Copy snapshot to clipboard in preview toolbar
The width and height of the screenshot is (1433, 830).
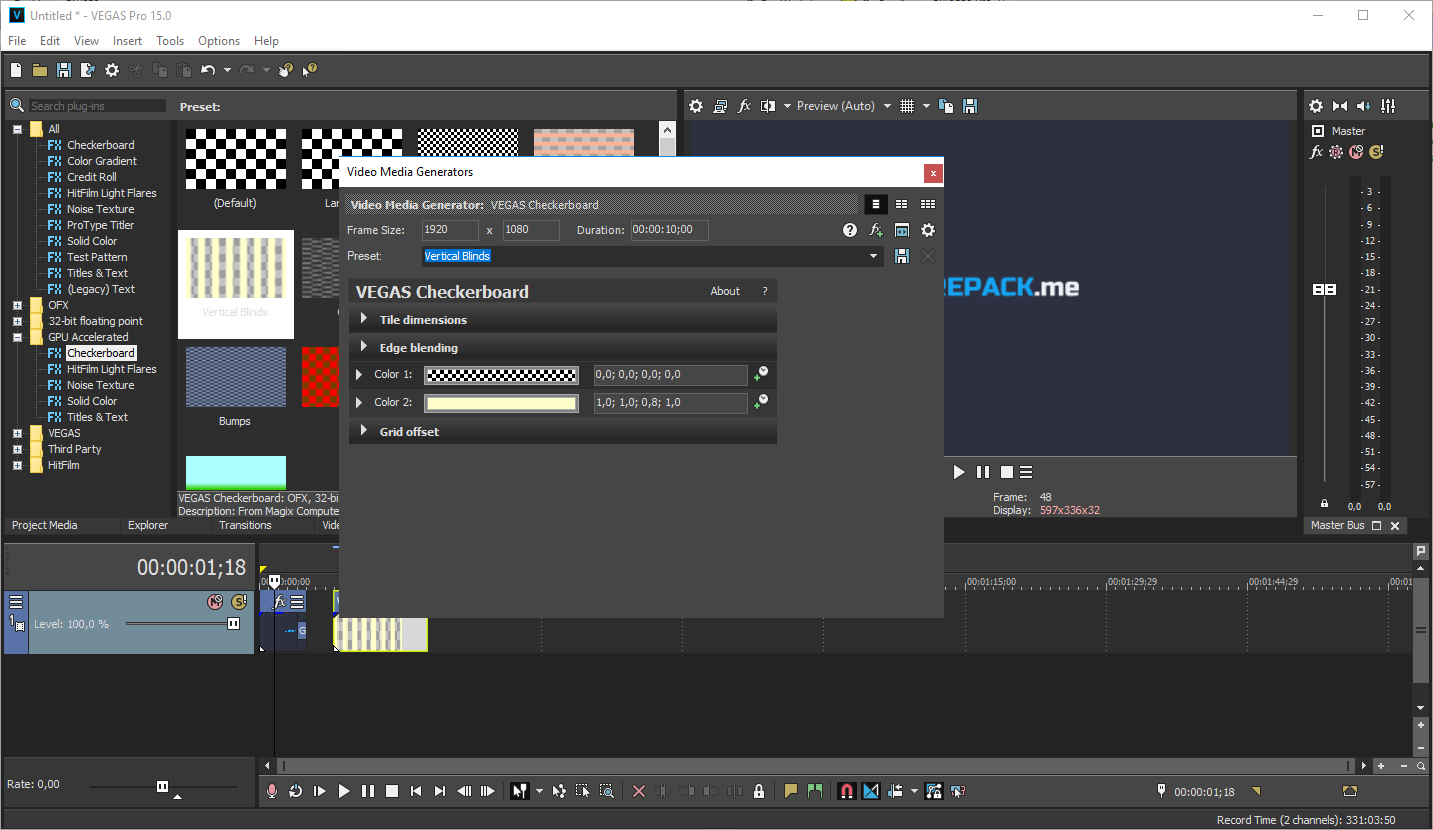(x=946, y=106)
